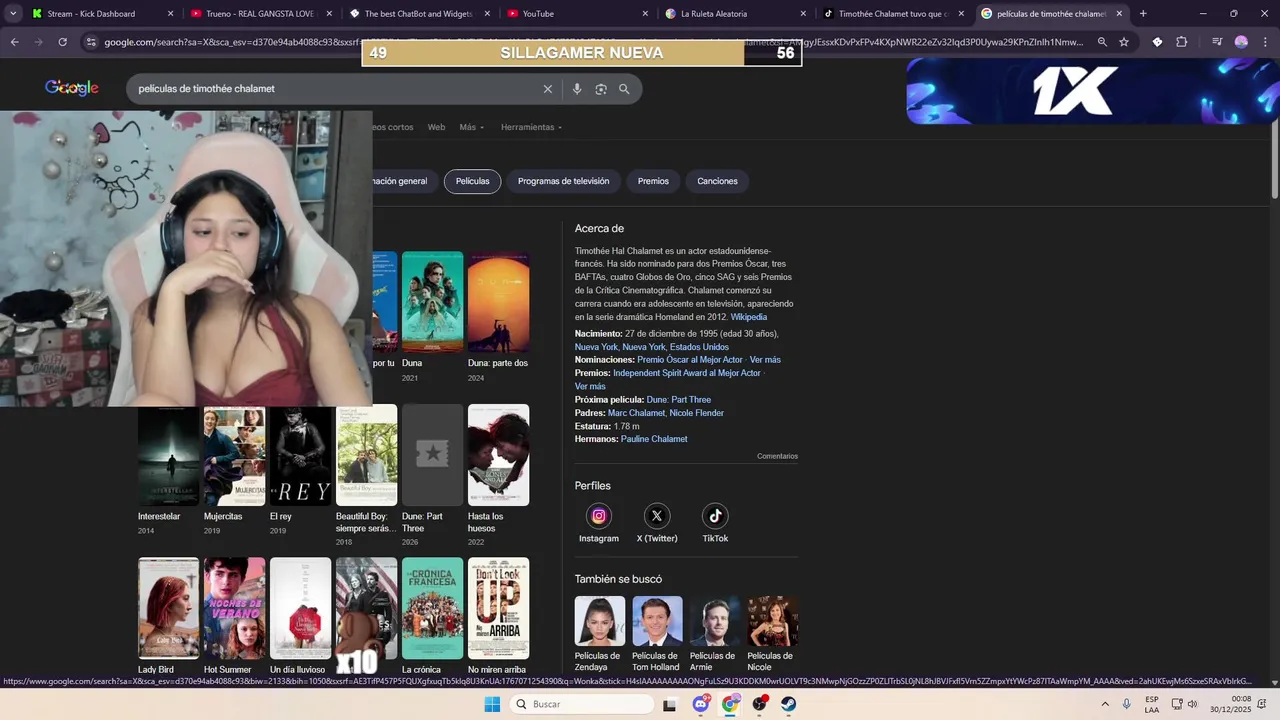1280x720 pixels.
Task: Open Chrome media controls icon
Action: [1217, 42]
